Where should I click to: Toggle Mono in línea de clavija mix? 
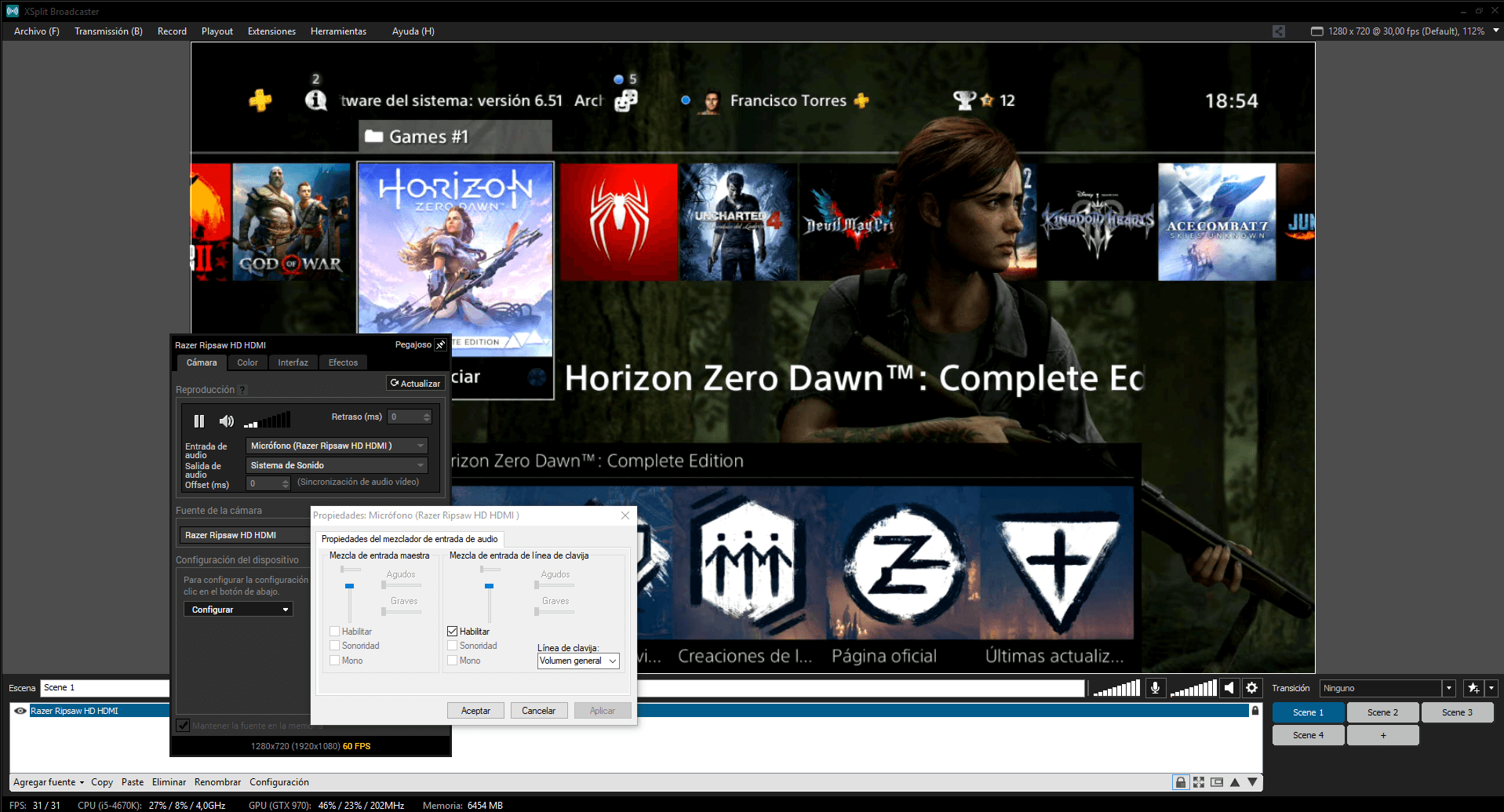pyautogui.click(x=452, y=661)
